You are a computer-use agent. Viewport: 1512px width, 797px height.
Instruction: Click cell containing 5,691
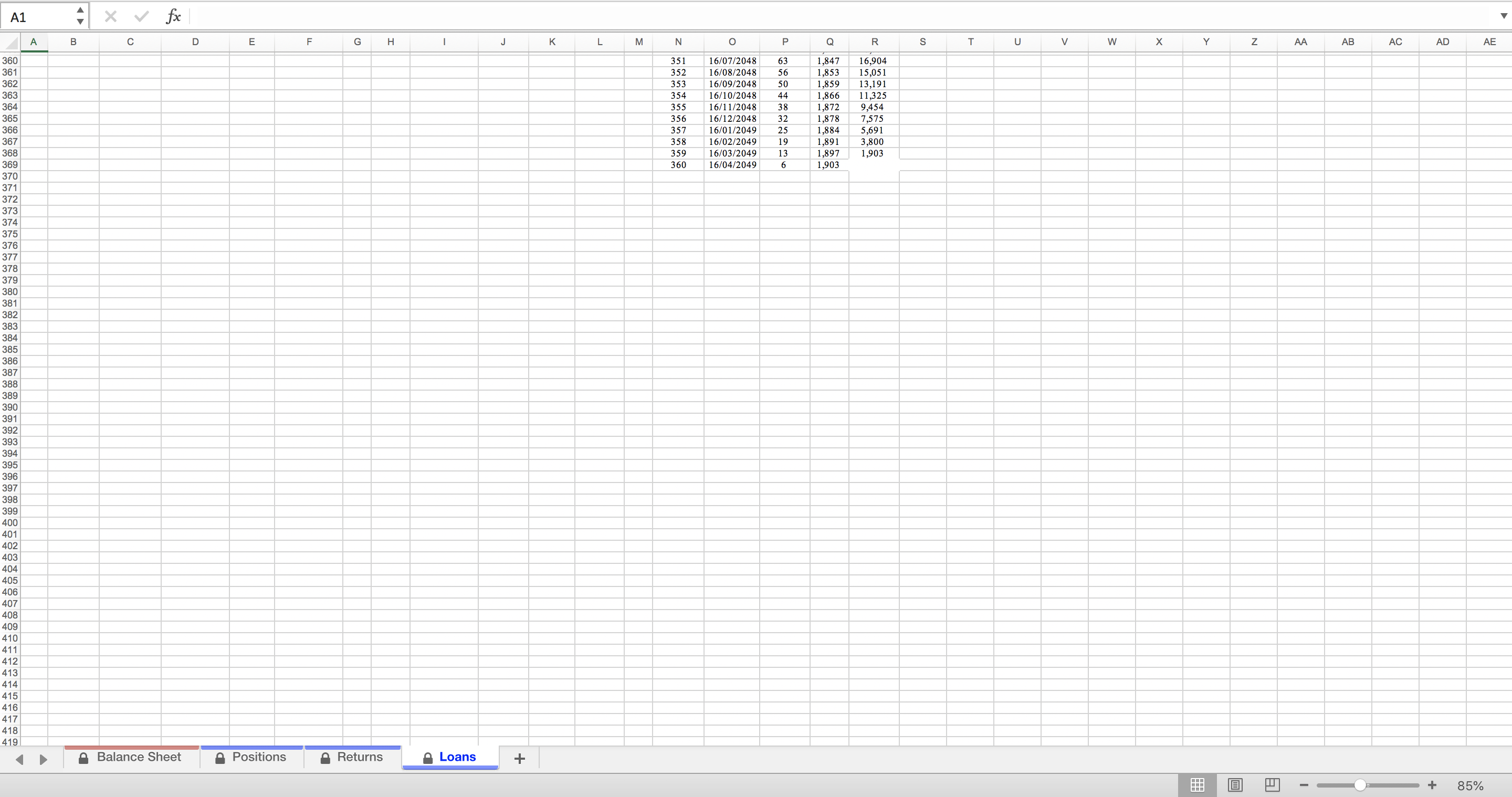click(x=874, y=130)
